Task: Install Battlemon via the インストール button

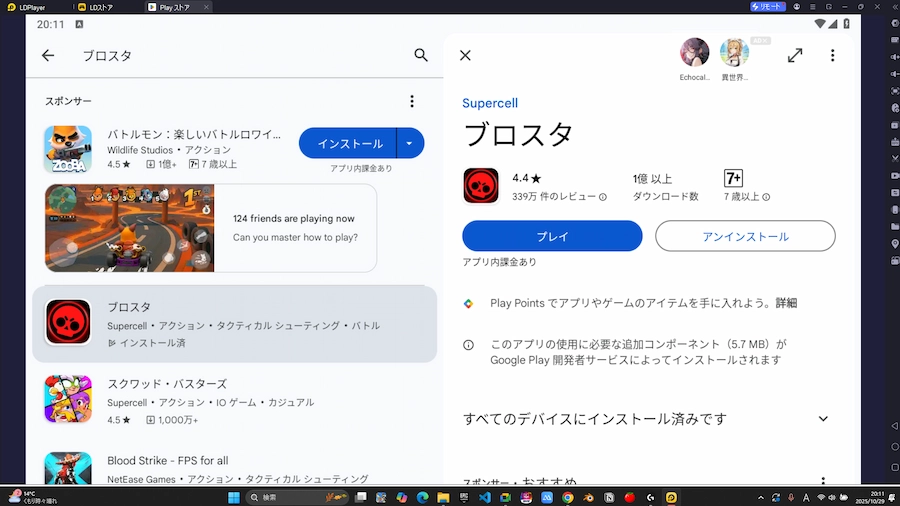Action: (x=349, y=143)
